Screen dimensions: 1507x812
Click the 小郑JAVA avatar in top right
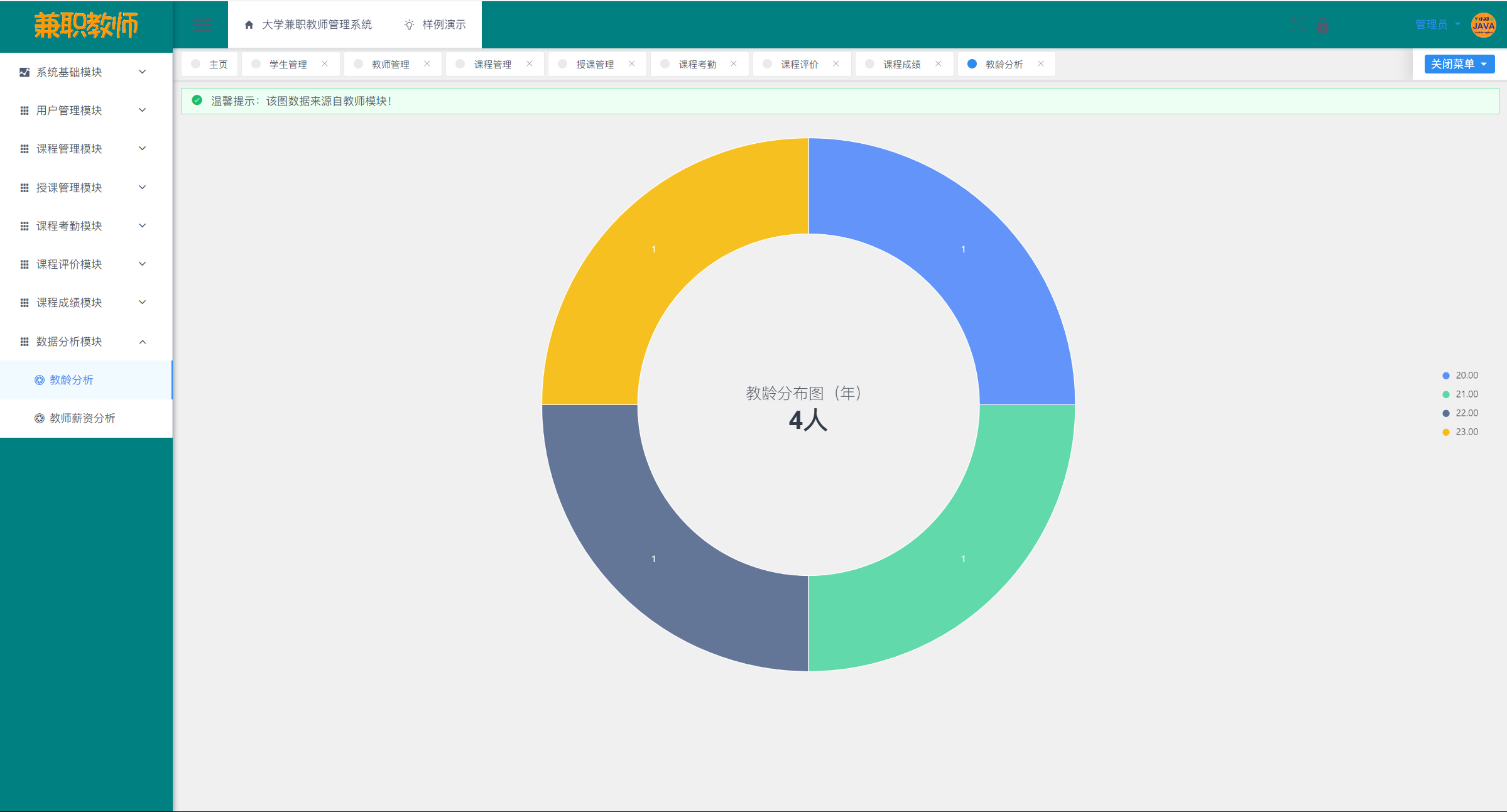[1483, 25]
